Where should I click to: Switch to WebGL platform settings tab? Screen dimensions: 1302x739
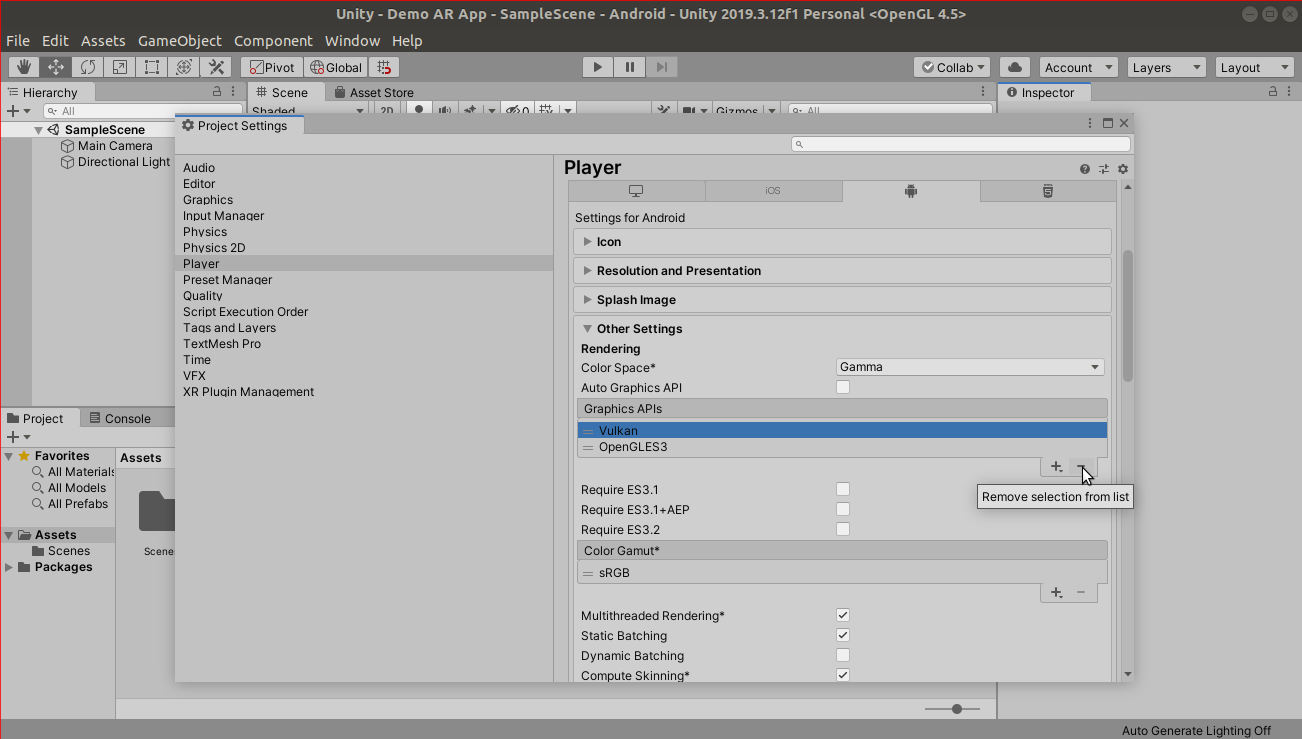1048,191
